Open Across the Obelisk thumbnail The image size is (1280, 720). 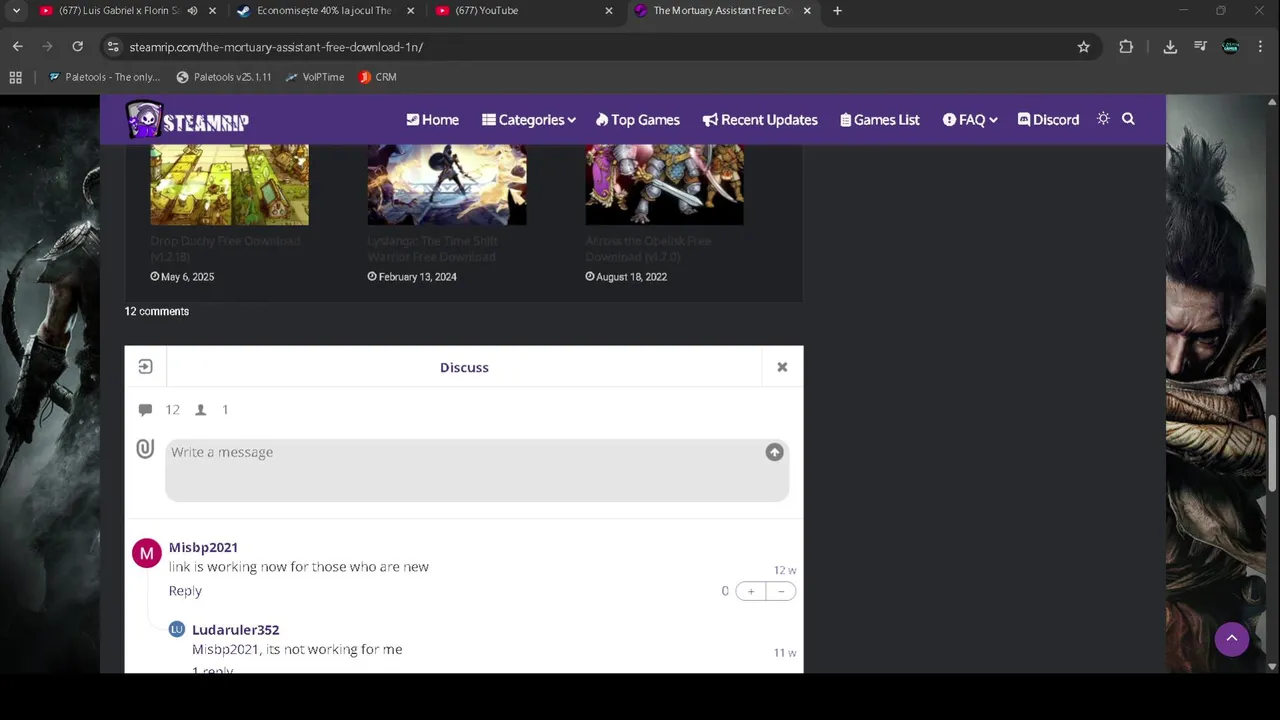664,185
